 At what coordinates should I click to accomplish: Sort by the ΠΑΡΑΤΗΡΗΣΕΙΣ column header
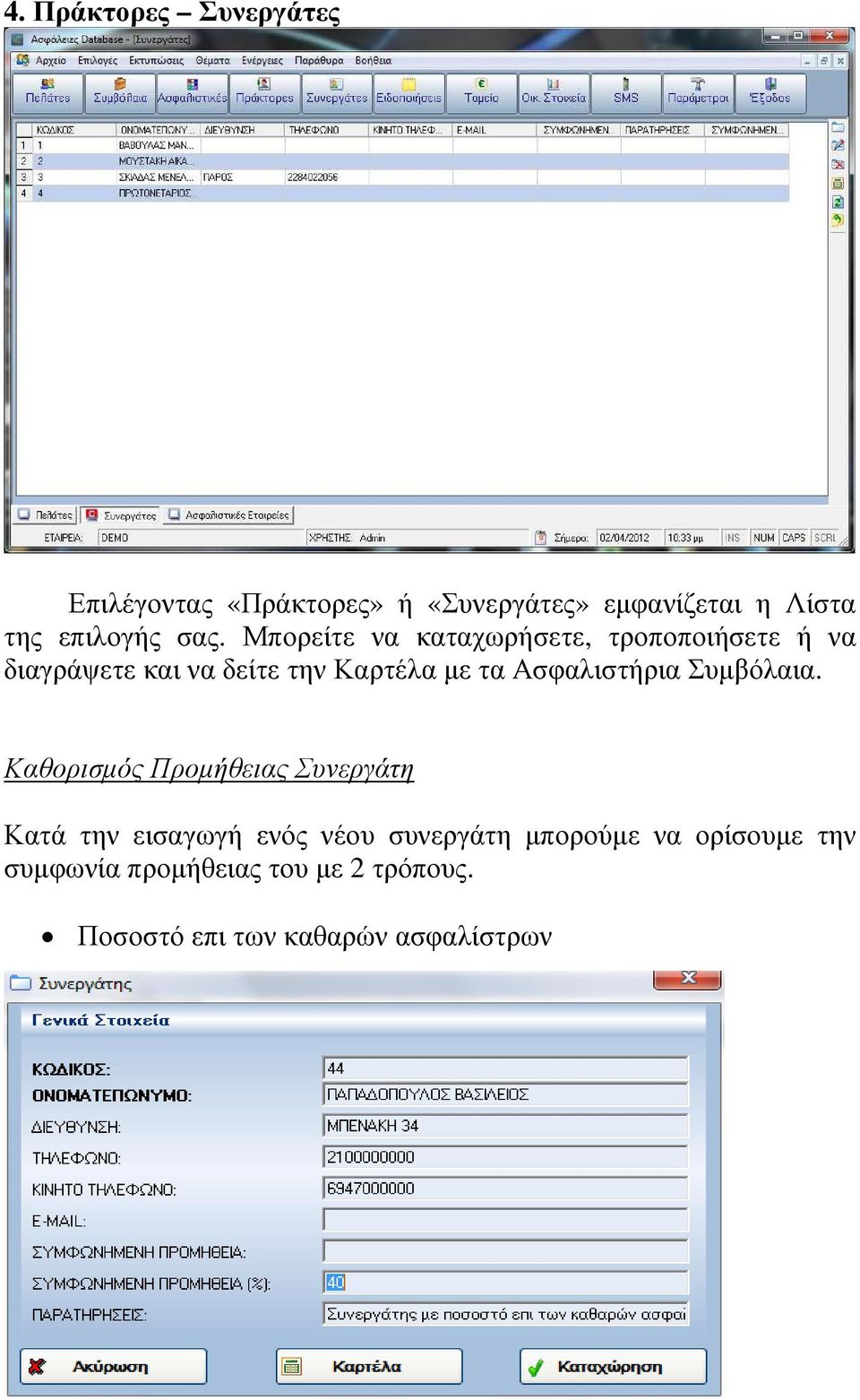pos(662,130)
